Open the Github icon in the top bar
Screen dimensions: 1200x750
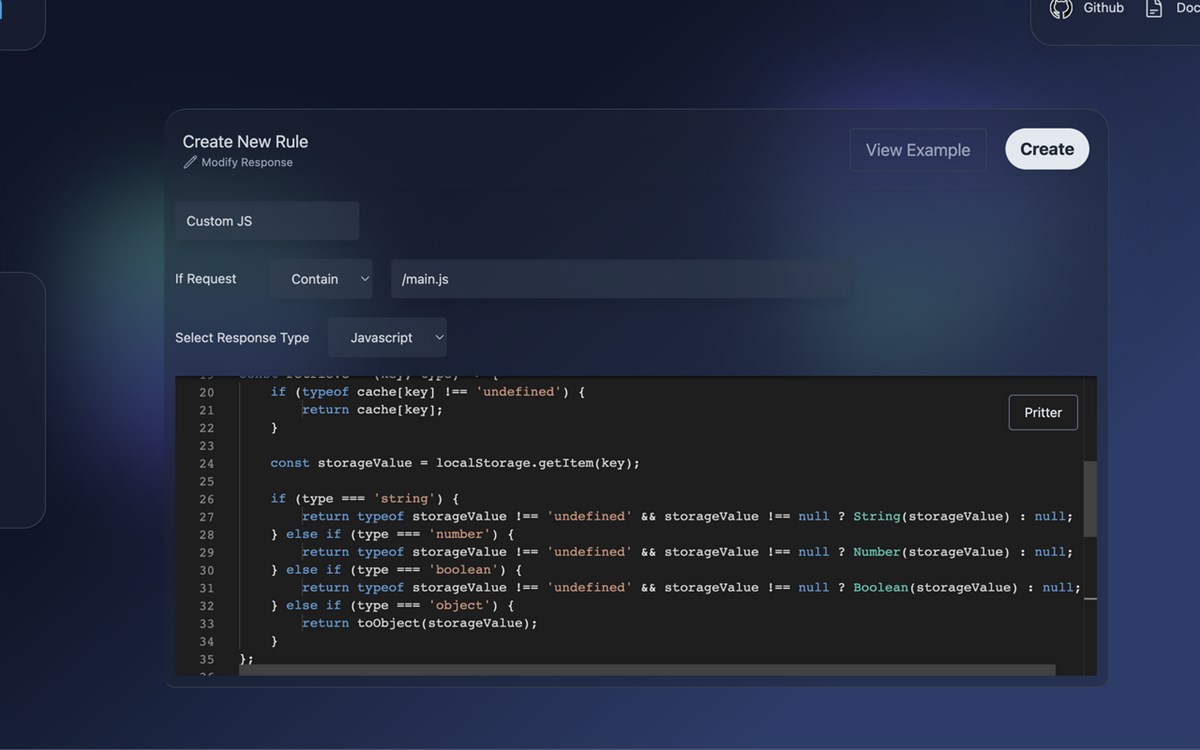click(1061, 9)
